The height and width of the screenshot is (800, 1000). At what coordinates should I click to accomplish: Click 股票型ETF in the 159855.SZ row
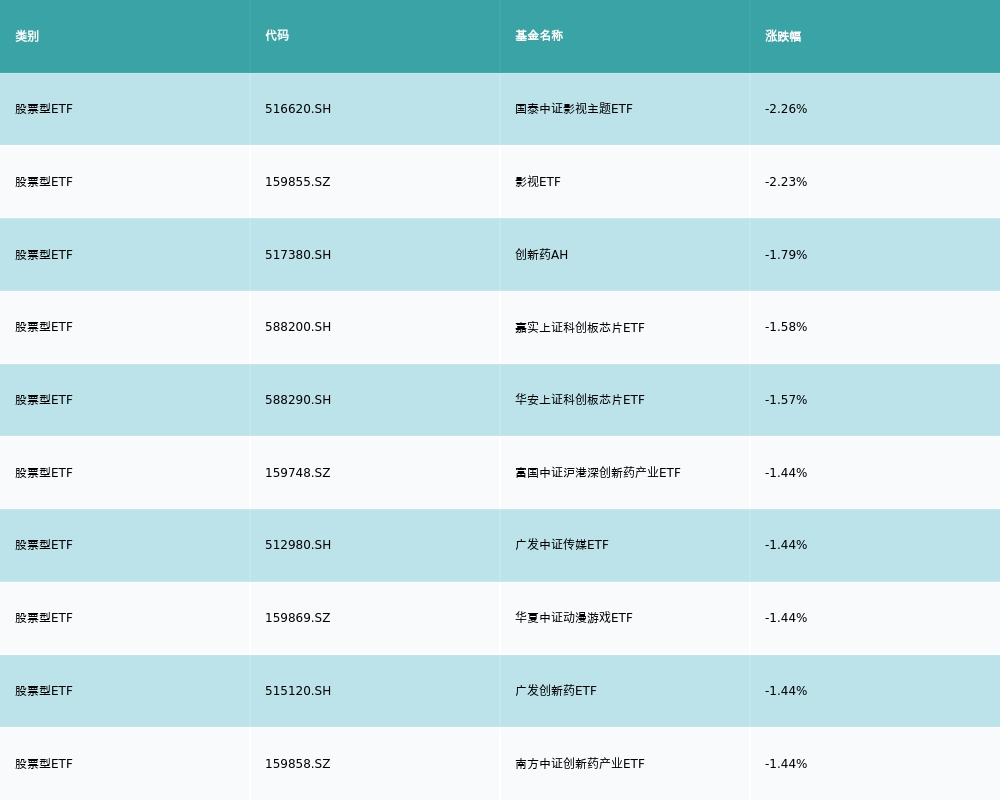(44, 182)
